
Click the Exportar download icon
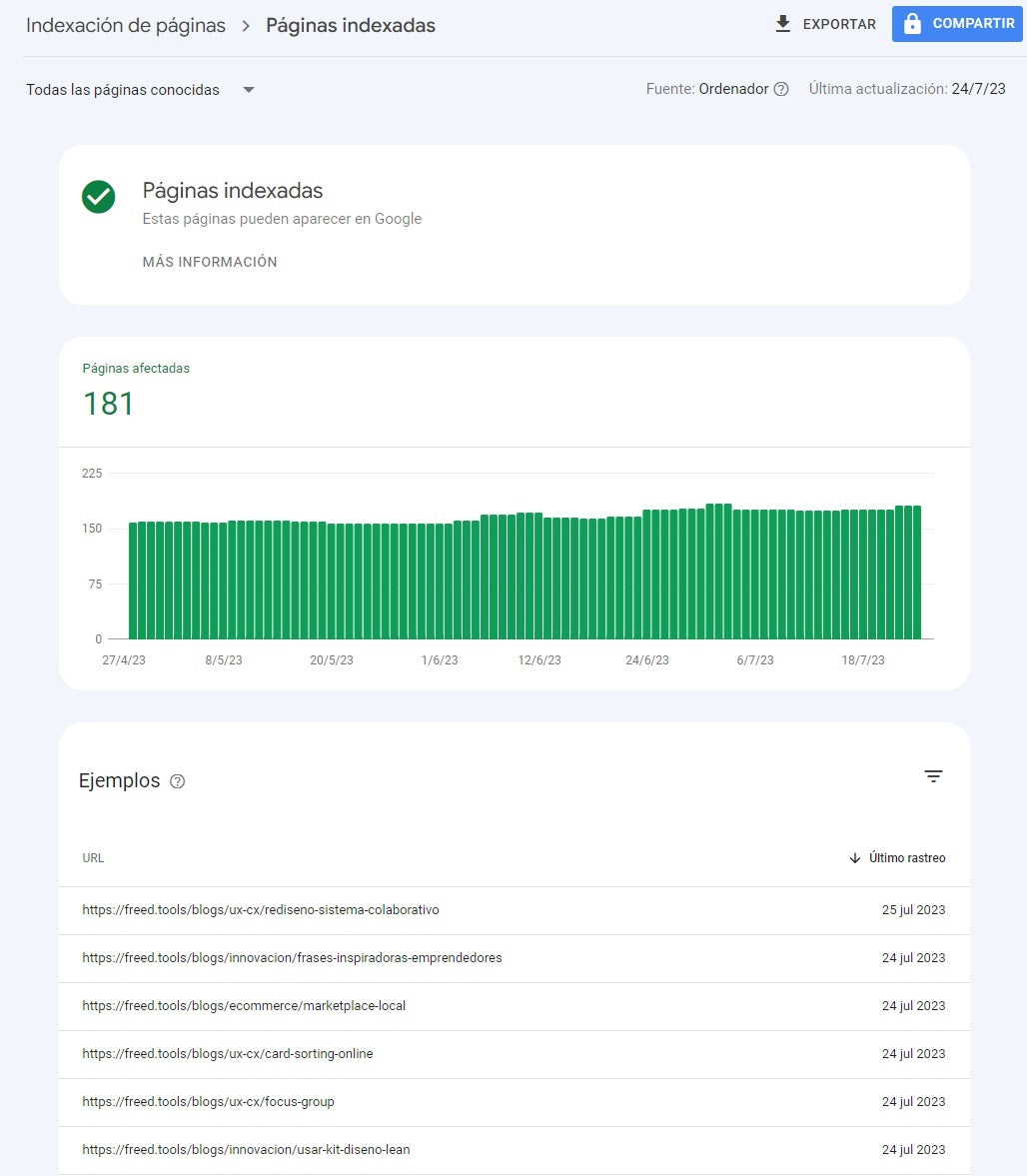point(782,24)
